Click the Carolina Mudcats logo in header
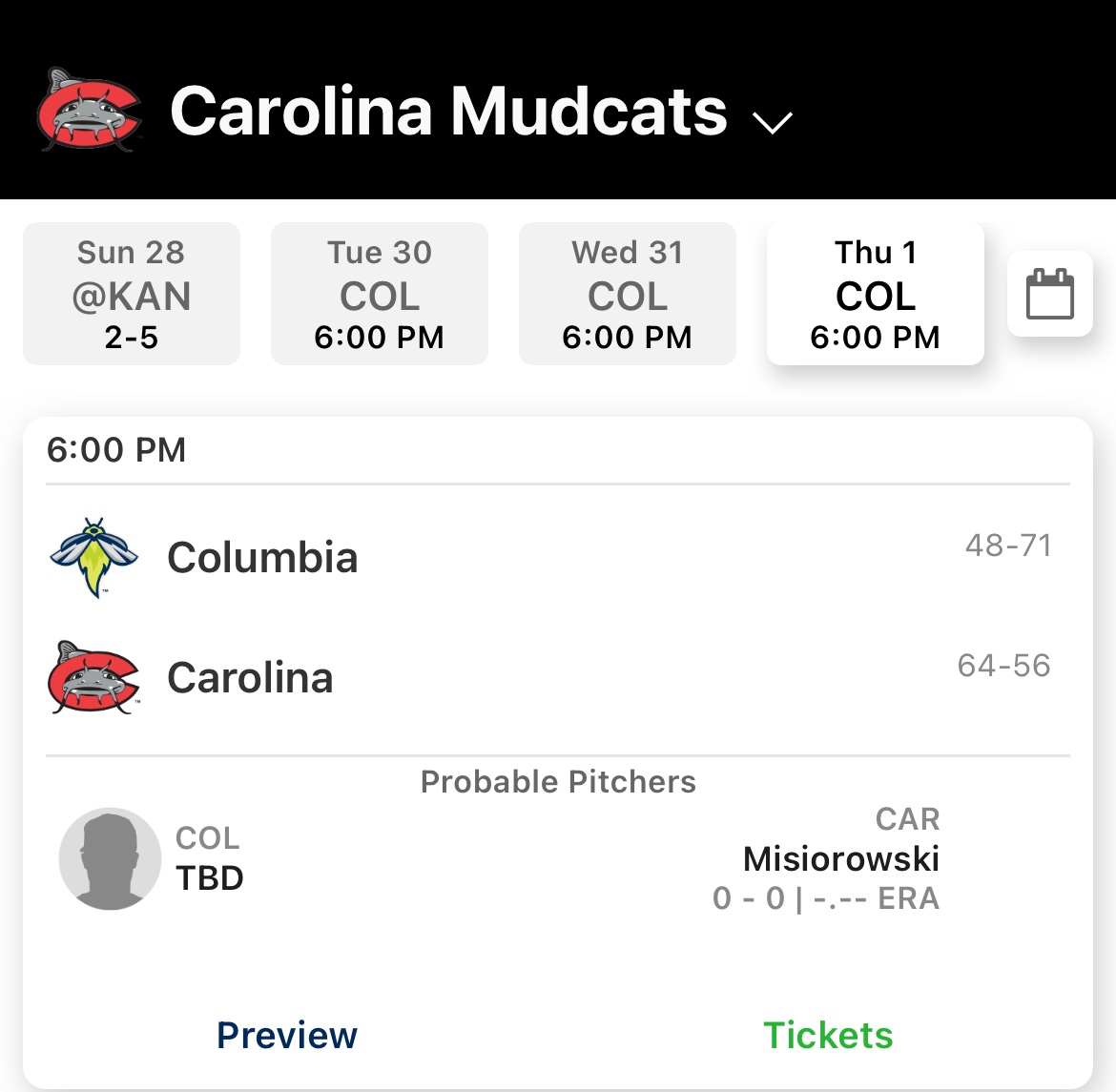 tap(90, 110)
